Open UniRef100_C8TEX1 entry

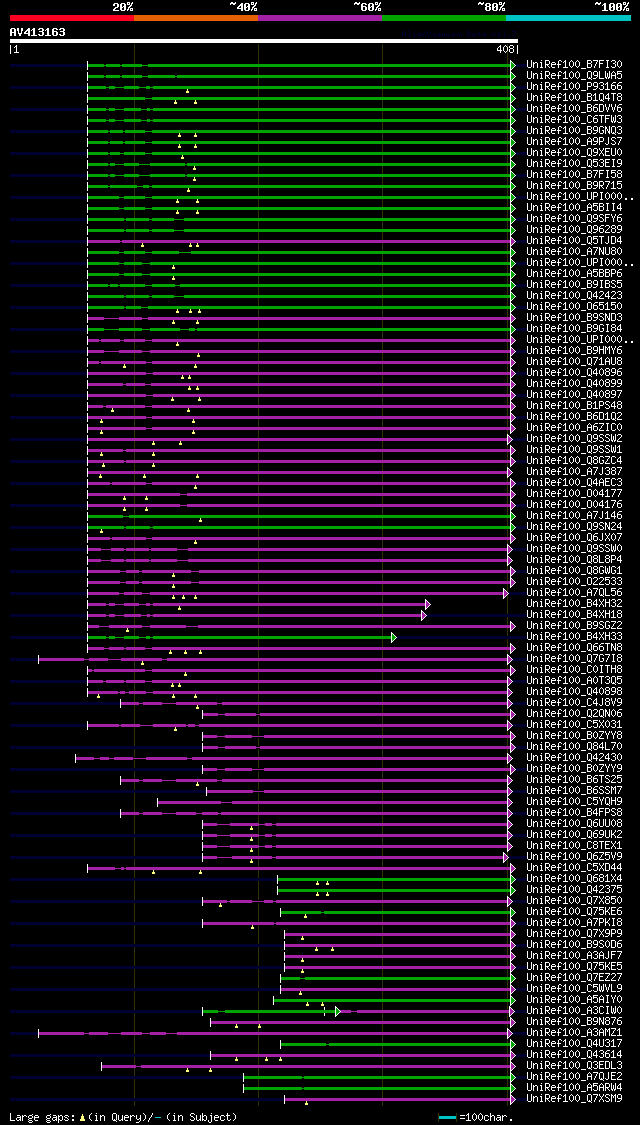click(x=574, y=846)
